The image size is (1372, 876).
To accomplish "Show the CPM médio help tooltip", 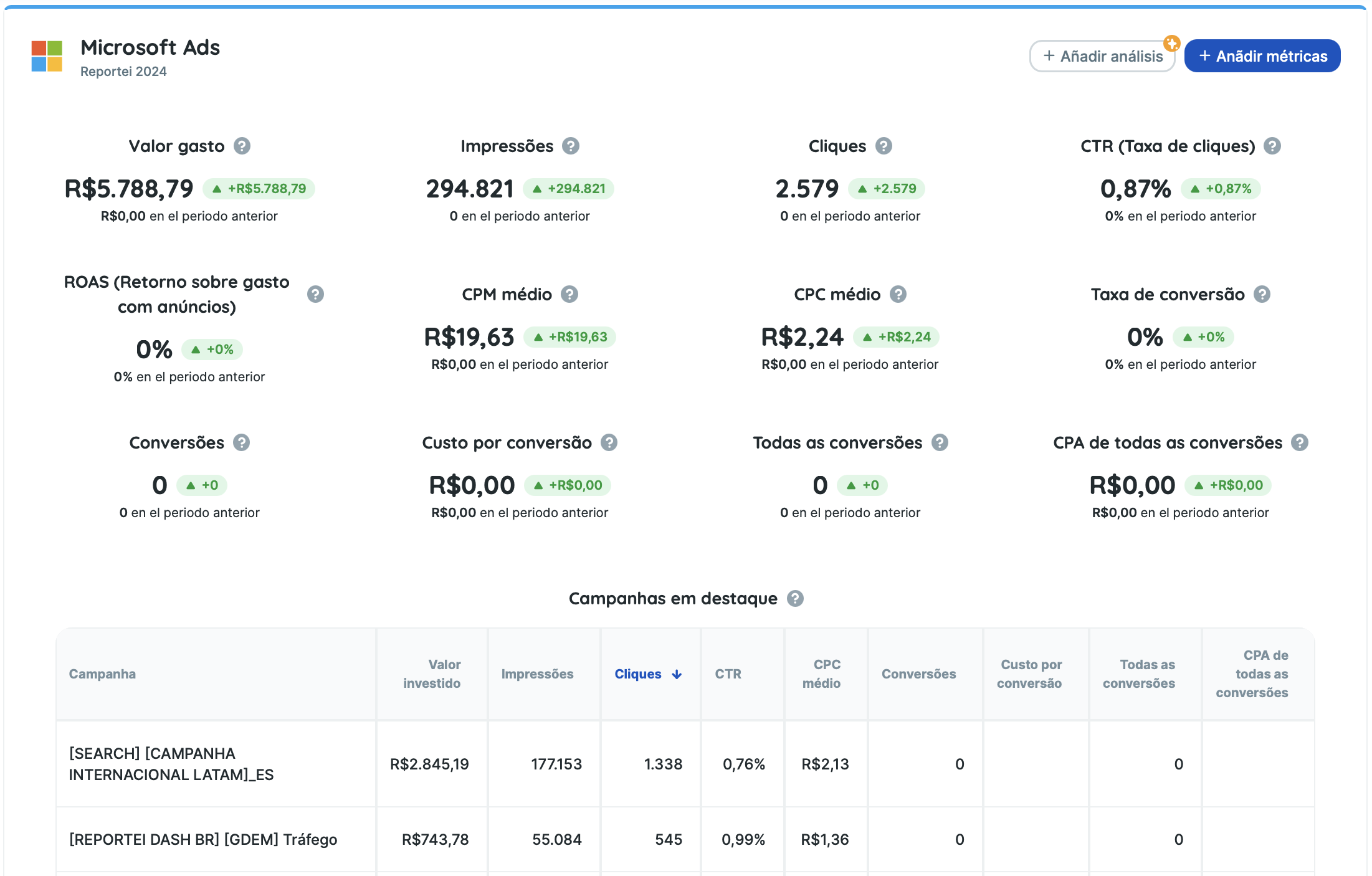I will 569,294.
